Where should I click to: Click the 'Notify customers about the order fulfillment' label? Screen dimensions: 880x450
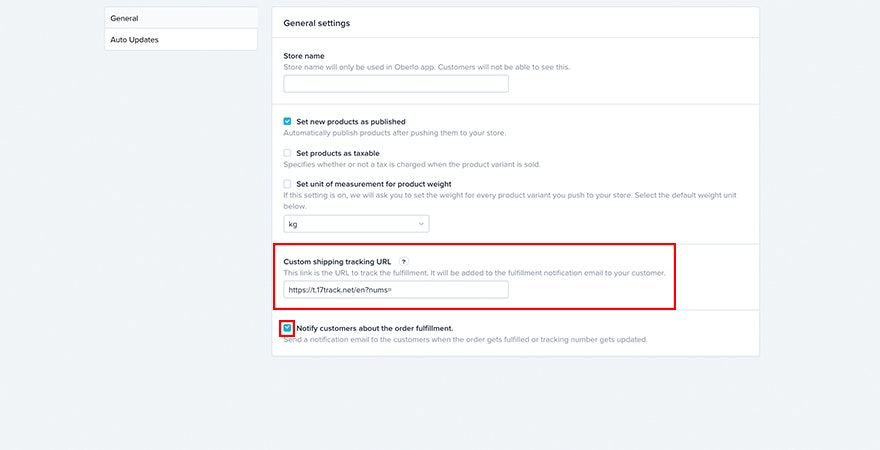375,328
